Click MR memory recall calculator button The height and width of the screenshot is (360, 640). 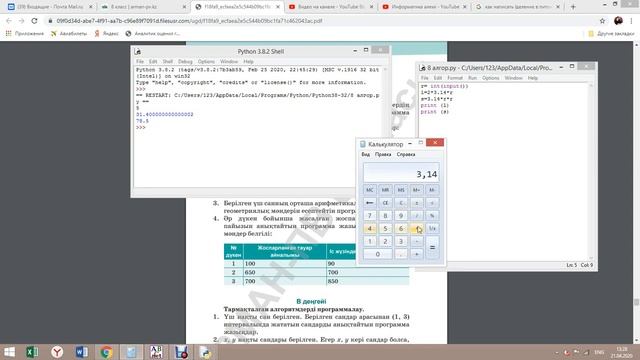click(x=385, y=190)
